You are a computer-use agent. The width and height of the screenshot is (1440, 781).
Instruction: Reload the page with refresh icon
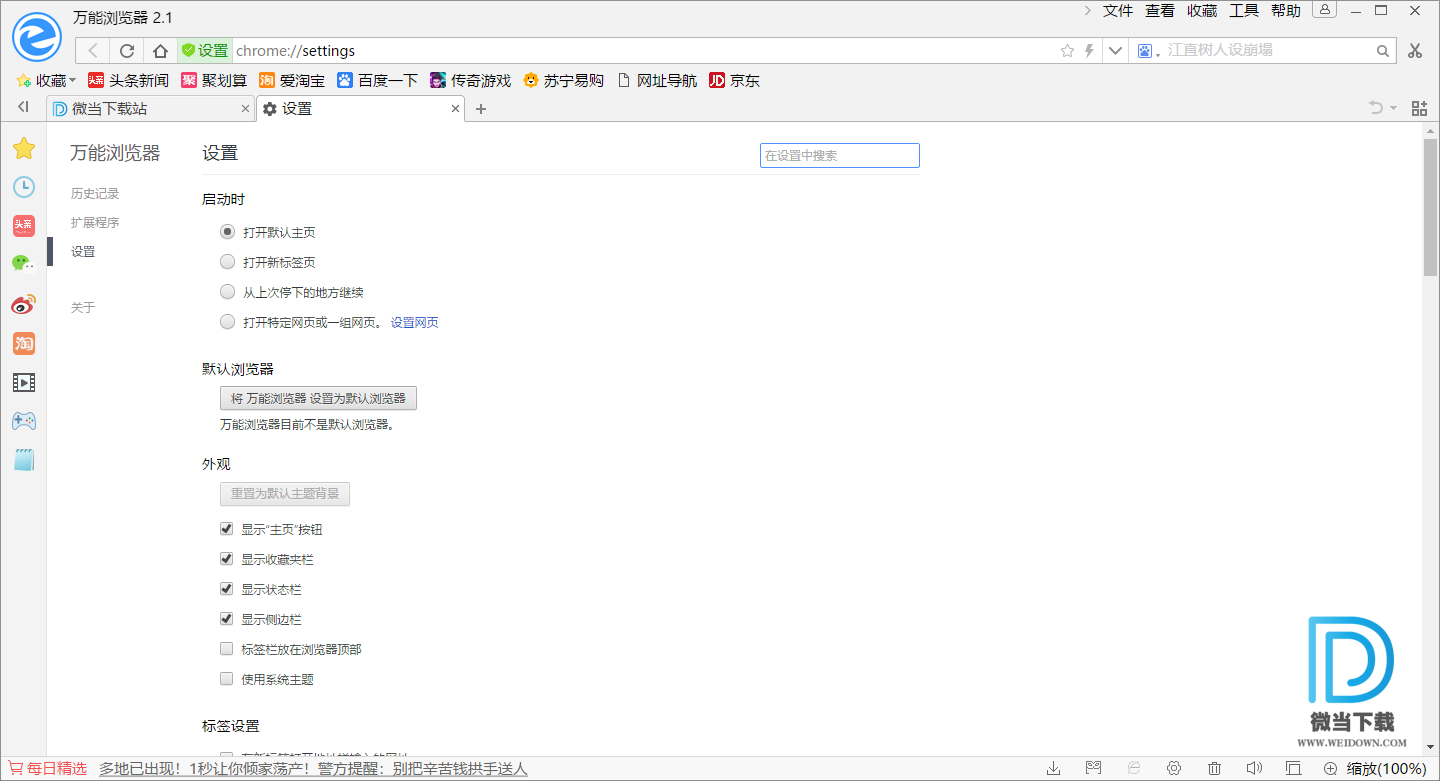(126, 50)
